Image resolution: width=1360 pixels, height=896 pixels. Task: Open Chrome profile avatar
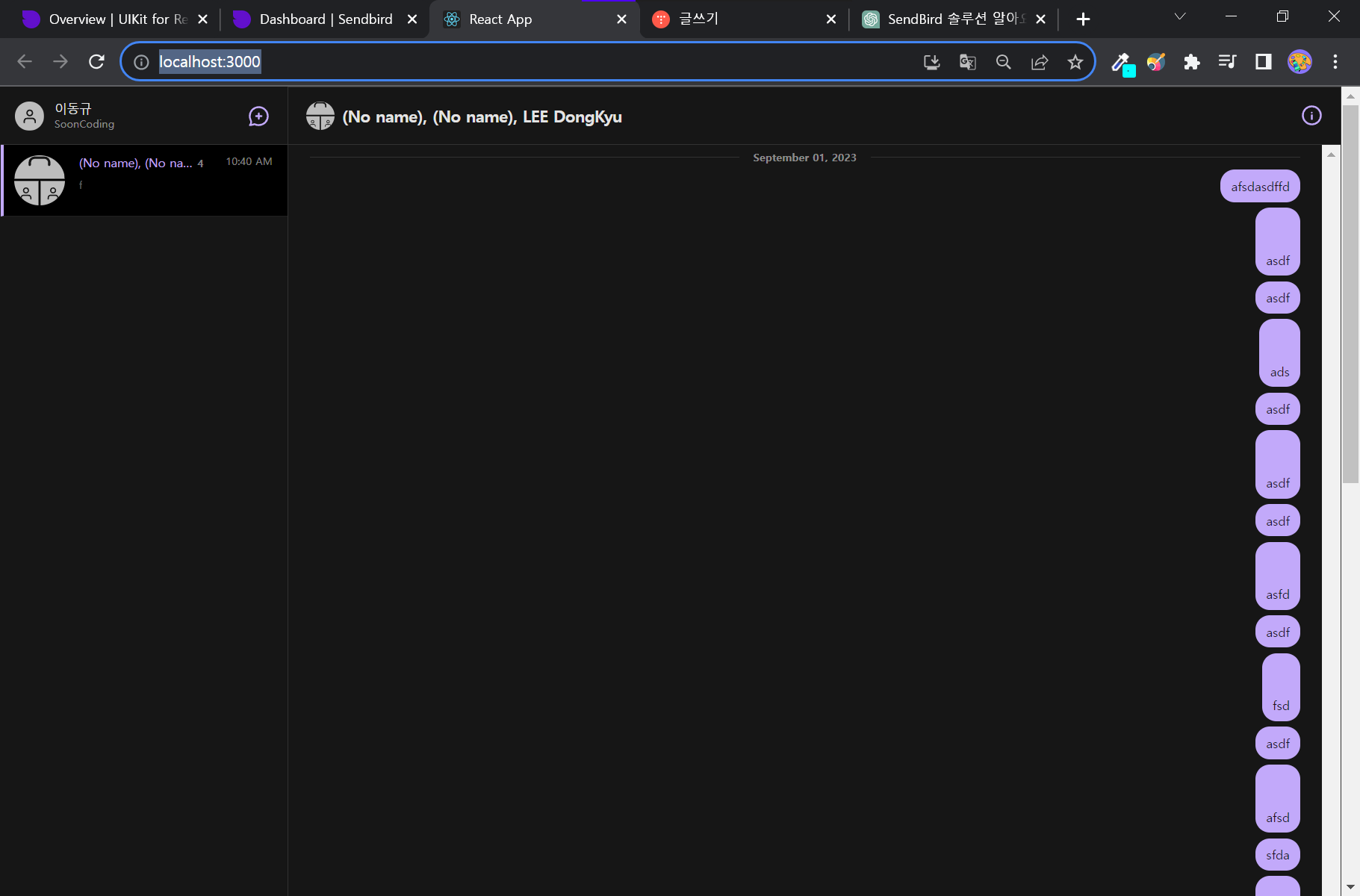click(1300, 62)
